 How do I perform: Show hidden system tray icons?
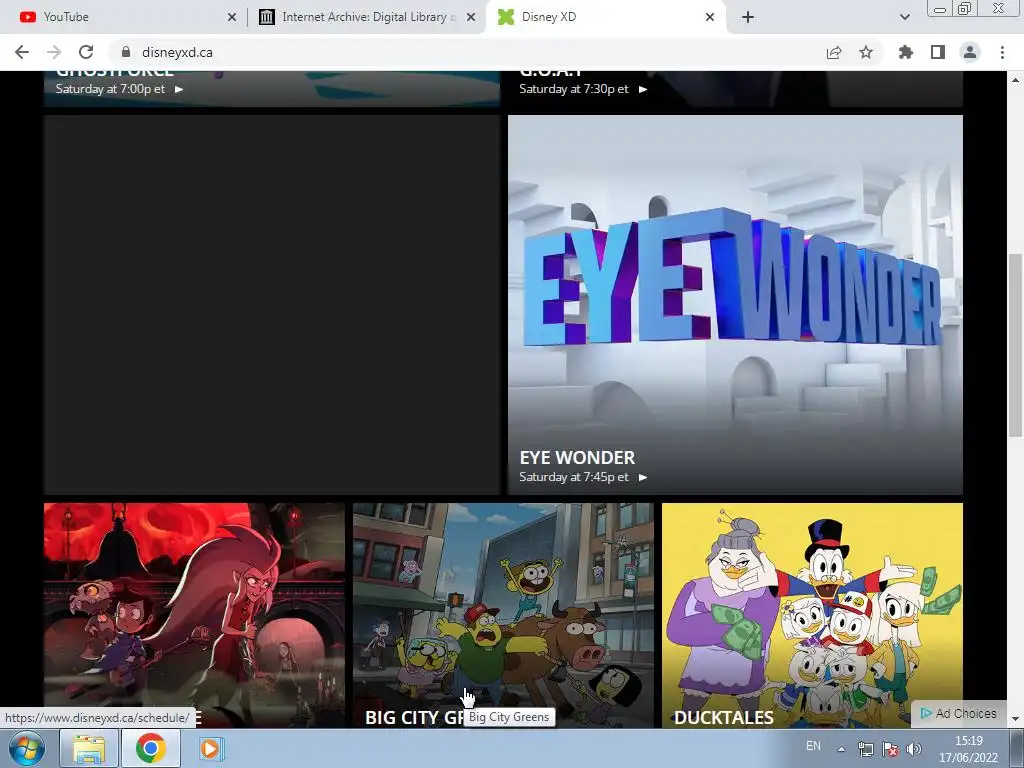tap(842, 749)
